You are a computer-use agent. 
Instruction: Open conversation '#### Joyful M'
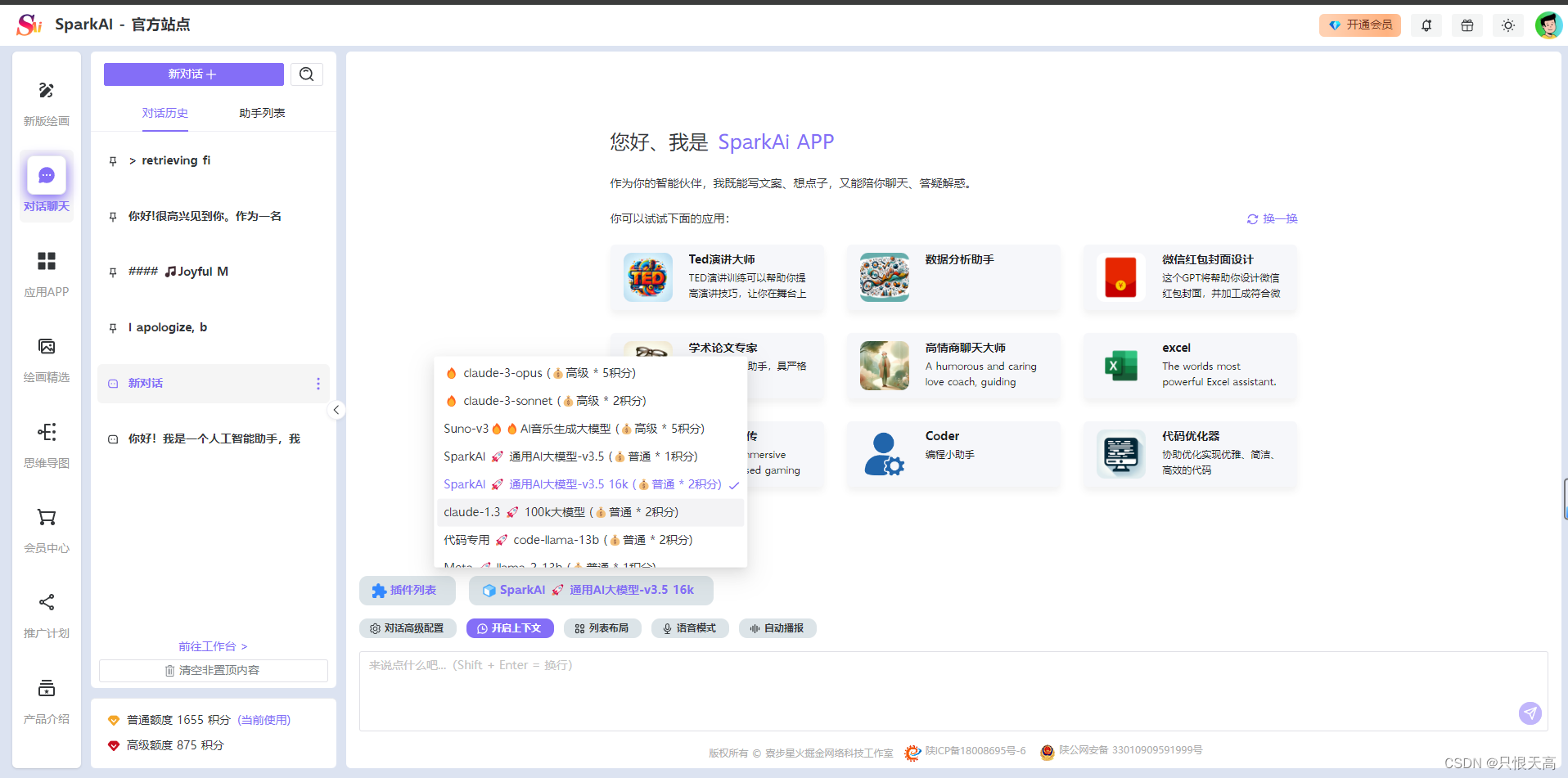pyautogui.click(x=213, y=272)
